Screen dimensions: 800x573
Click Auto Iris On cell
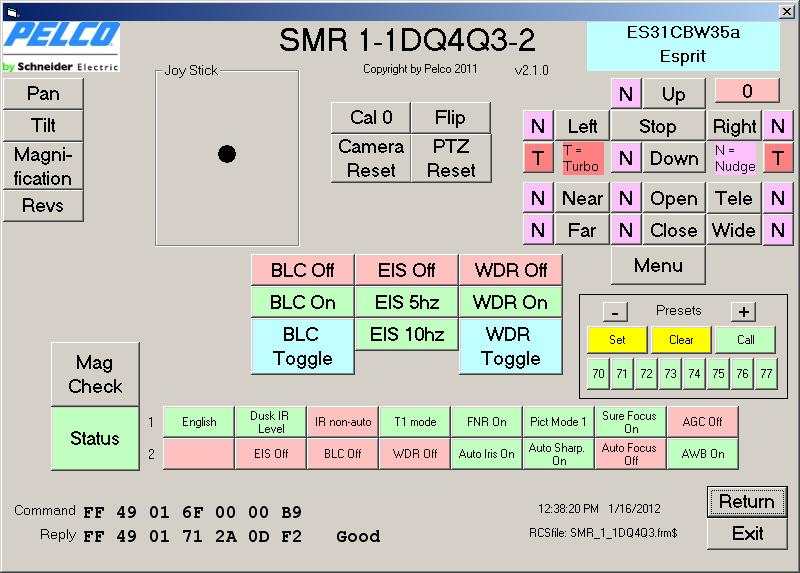487,454
